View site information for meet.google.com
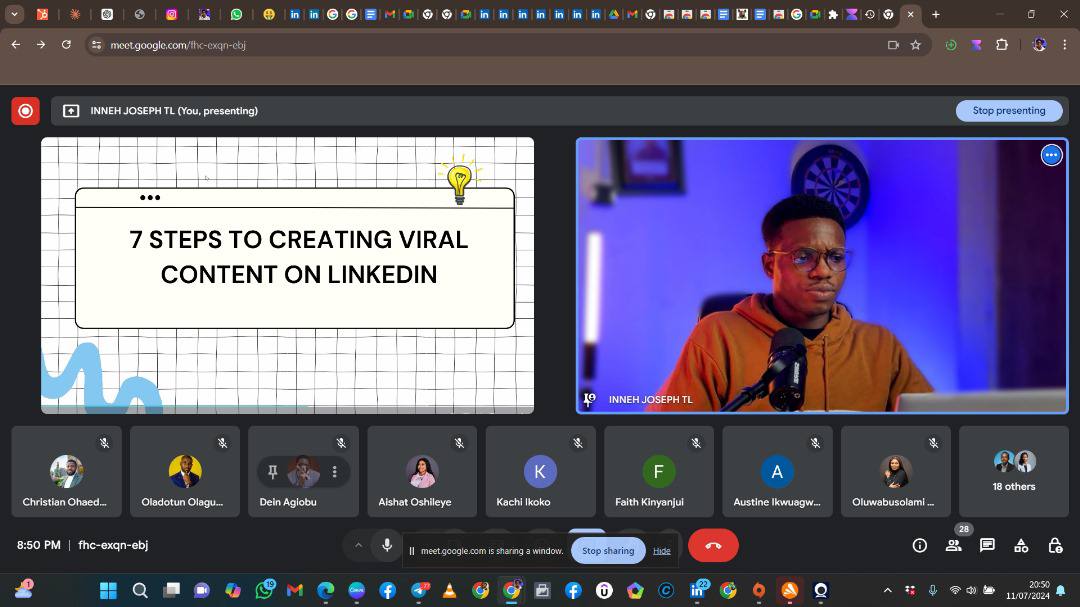The width and height of the screenshot is (1080, 607). (x=96, y=45)
